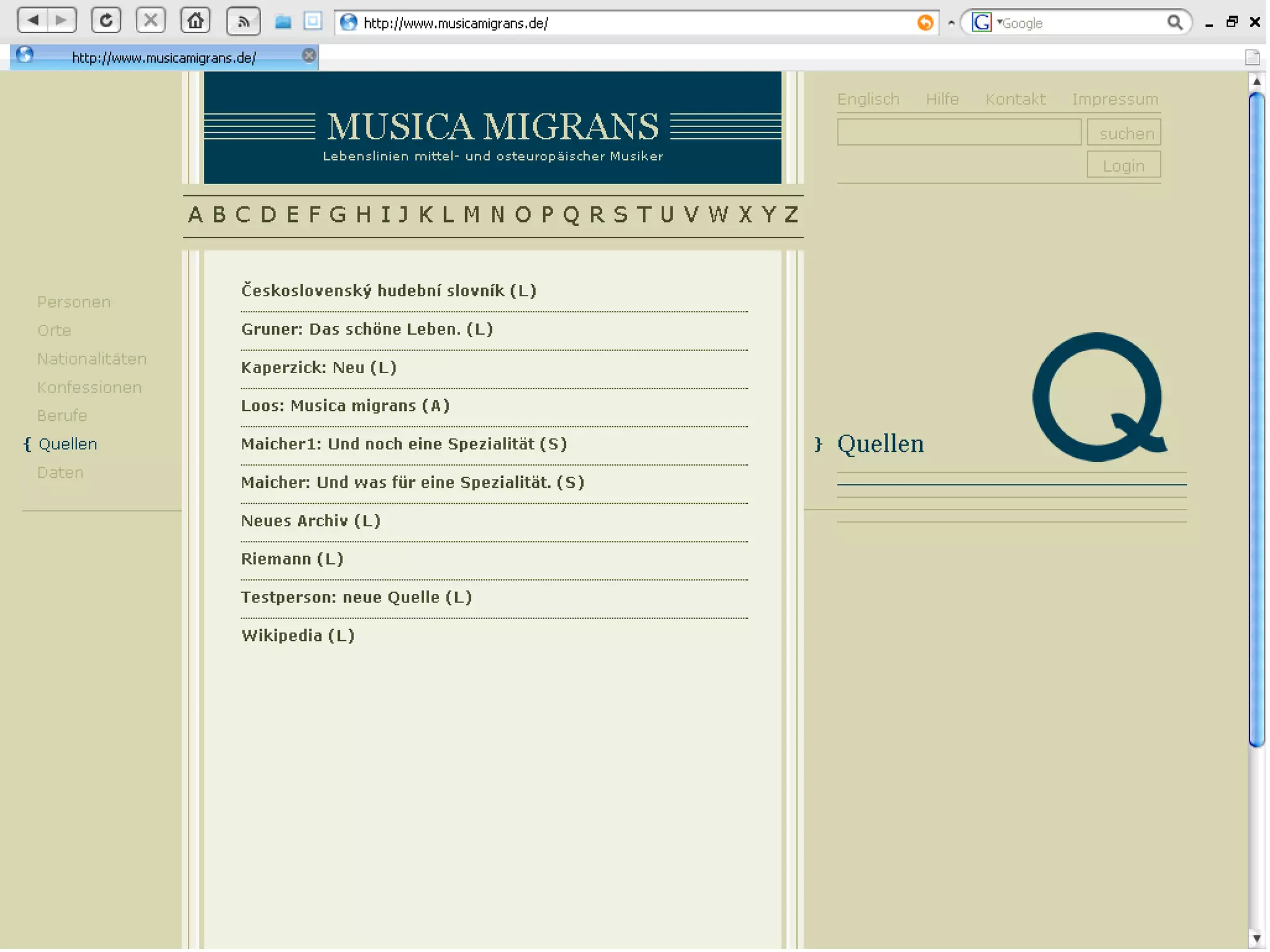Screen dimensions: 1270x952
Task: Close the musicamigrans.de tab
Action: 308,56
